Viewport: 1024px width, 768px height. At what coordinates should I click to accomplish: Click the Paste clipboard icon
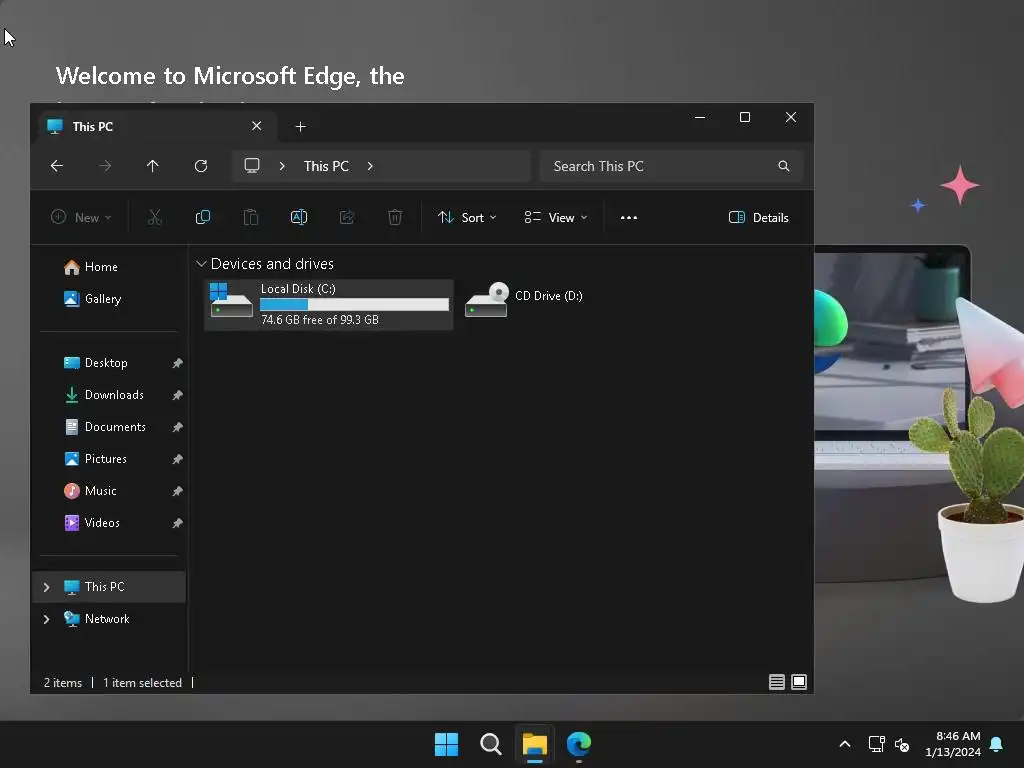tap(251, 217)
